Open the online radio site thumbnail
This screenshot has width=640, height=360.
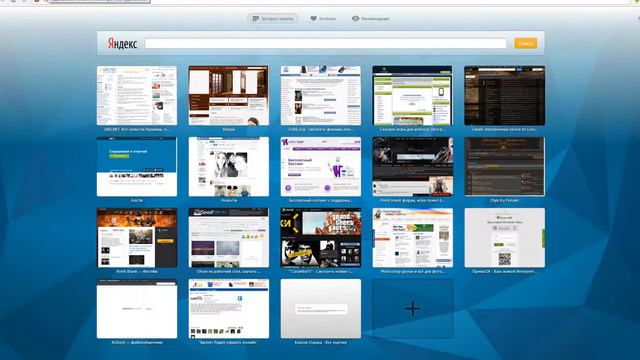tap(229, 309)
